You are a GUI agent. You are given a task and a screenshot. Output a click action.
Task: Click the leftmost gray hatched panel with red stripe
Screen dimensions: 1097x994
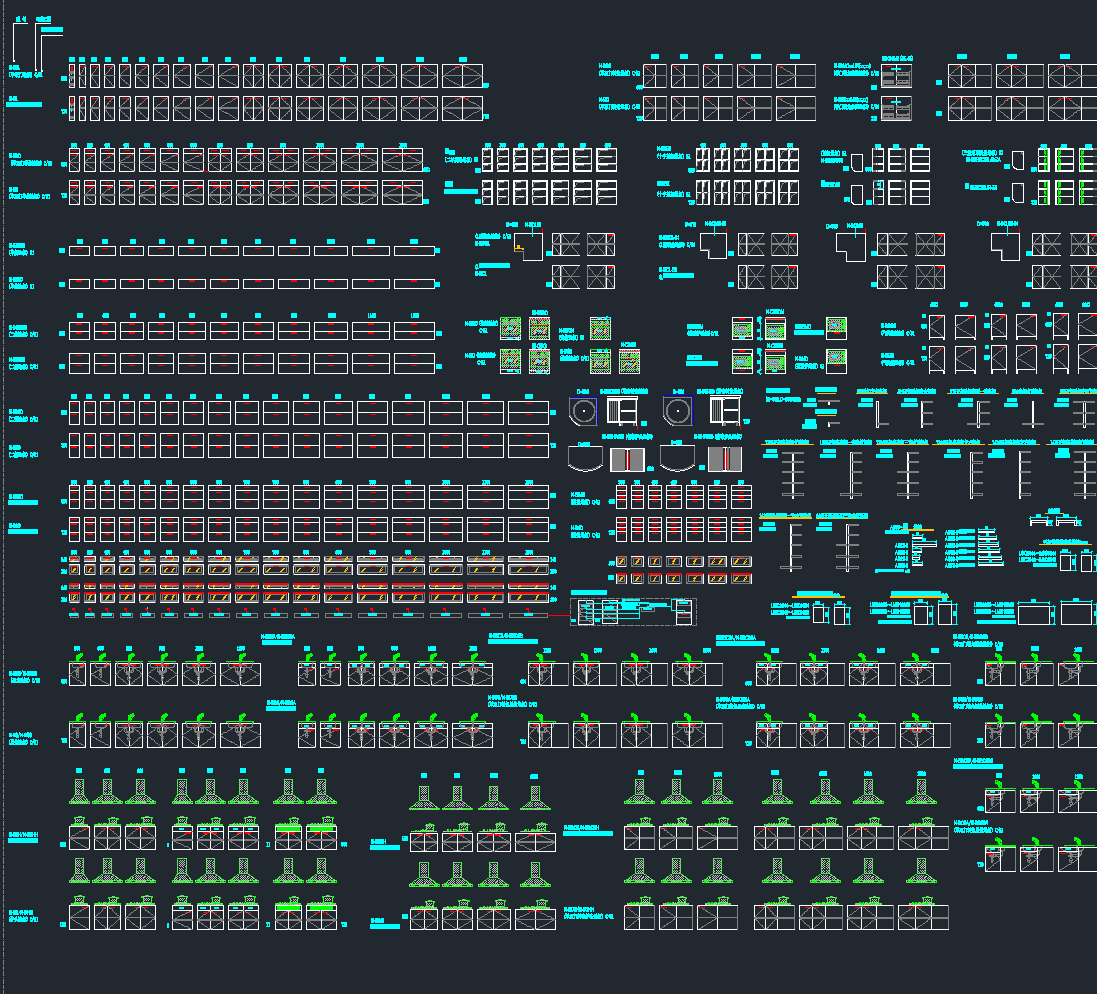click(x=626, y=459)
